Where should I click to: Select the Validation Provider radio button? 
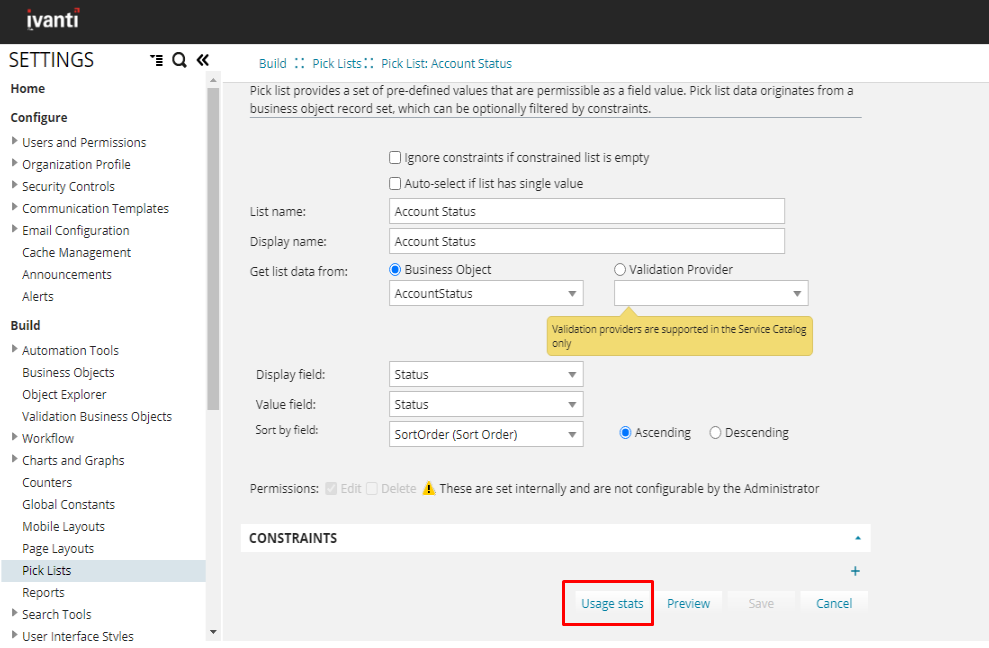pos(620,269)
